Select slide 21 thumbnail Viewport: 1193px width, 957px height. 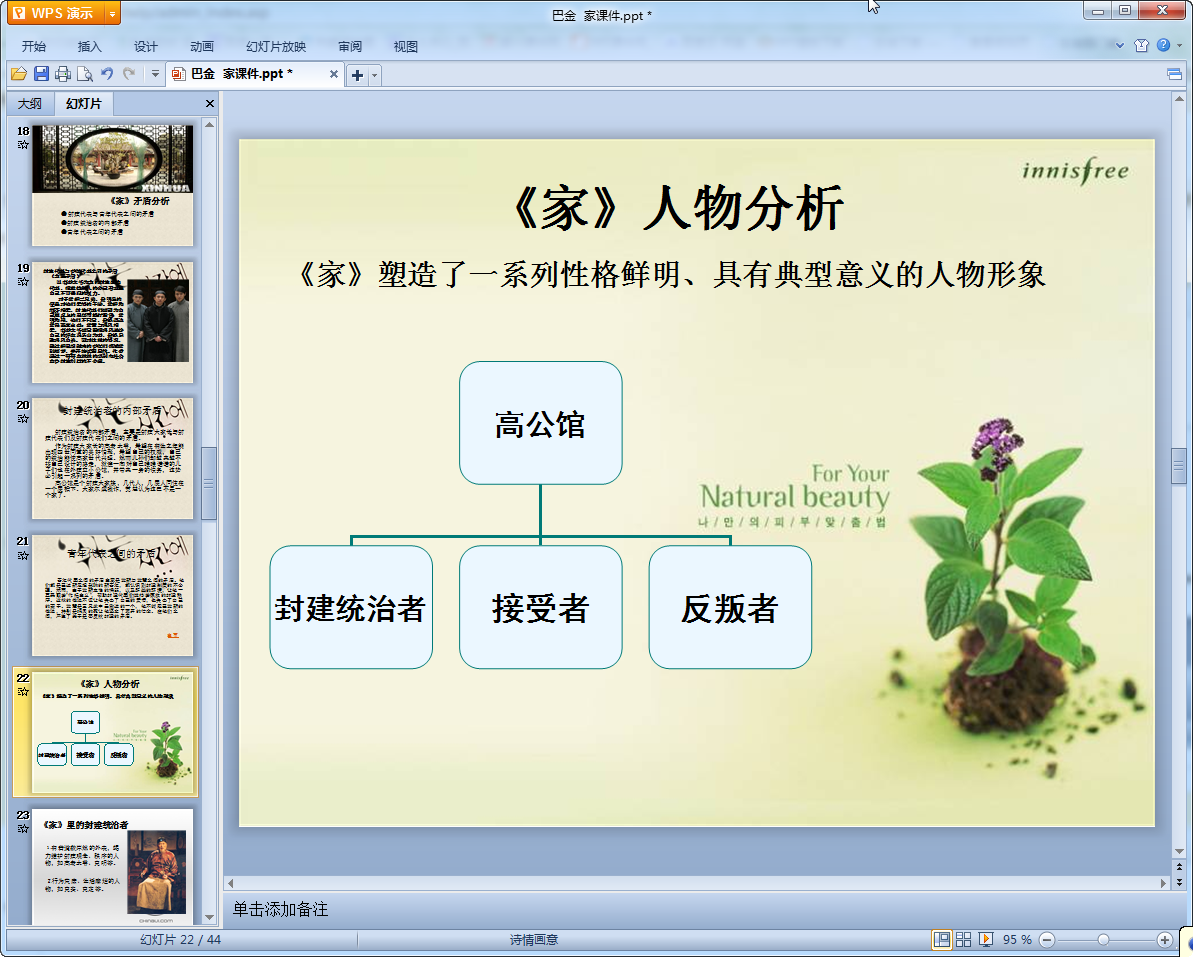tap(112, 595)
